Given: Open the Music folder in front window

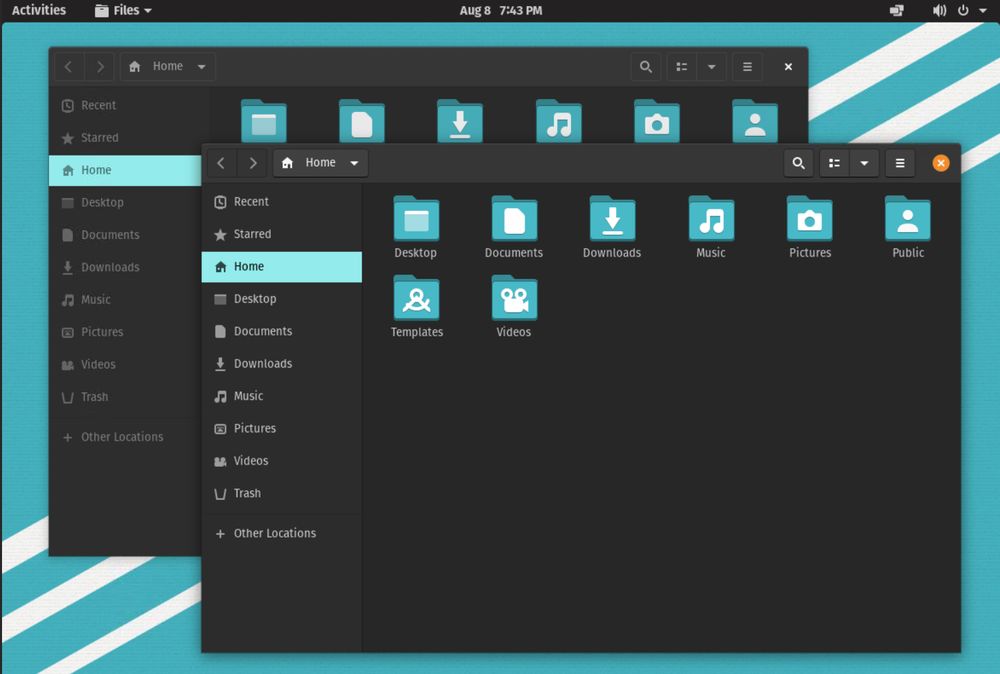Looking at the screenshot, I should click(x=711, y=227).
